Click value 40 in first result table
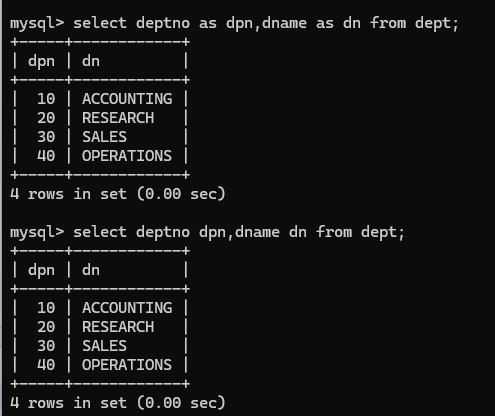The width and height of the screenshot is (495, 416). [x=46, y=156]
